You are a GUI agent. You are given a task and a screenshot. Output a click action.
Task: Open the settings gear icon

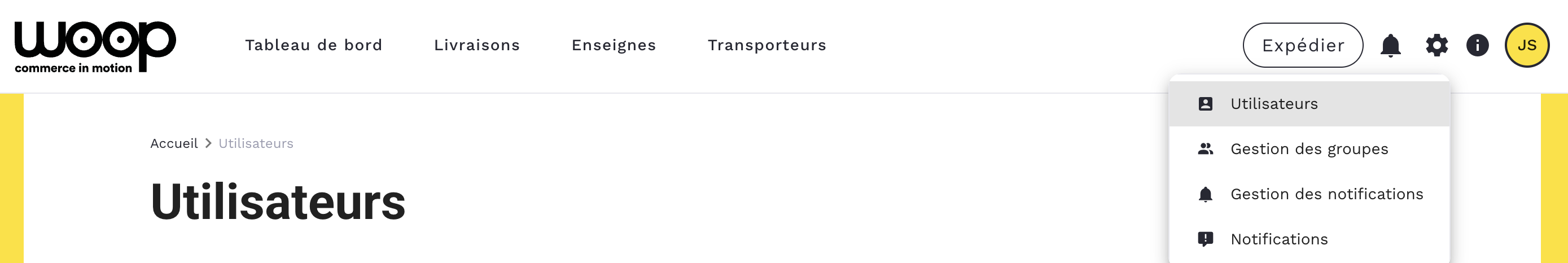(1436, 46)
